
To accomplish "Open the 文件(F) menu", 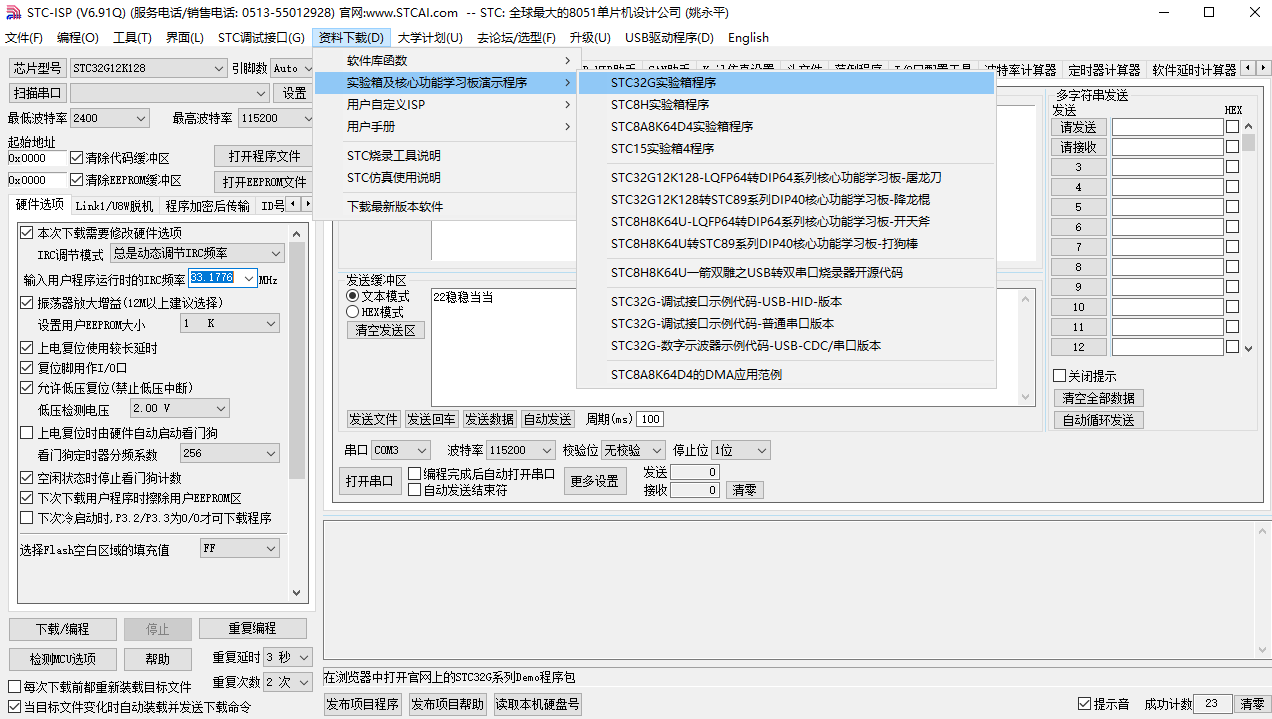I will (24, 38).
